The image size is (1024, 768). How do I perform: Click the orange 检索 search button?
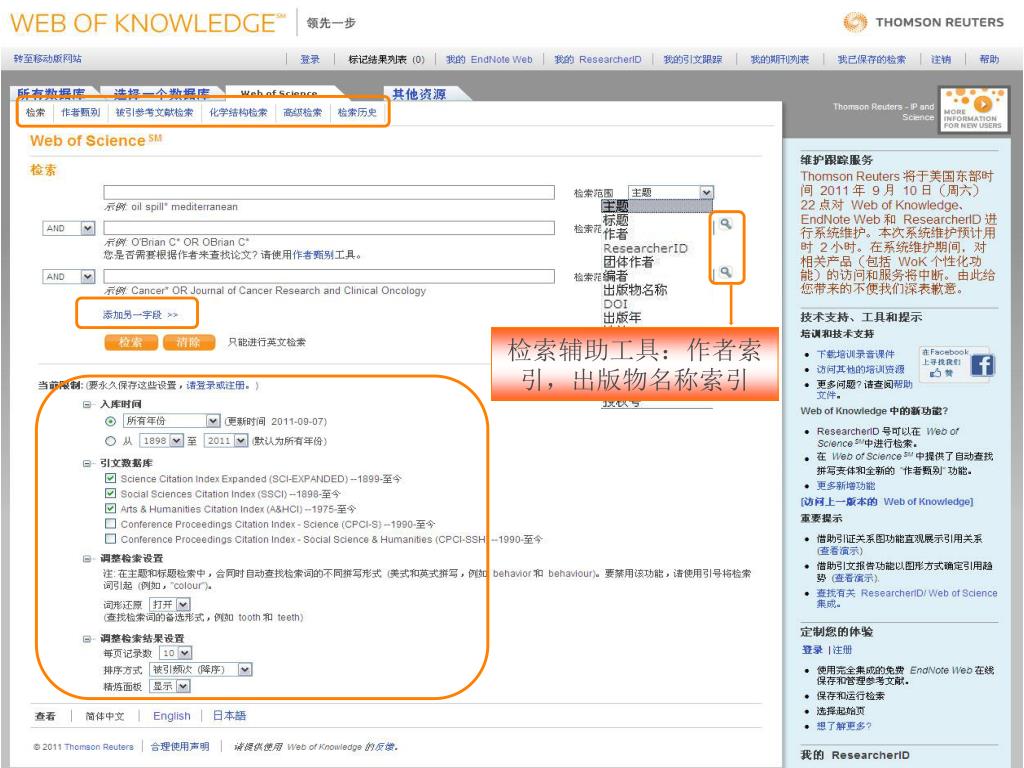131,342
